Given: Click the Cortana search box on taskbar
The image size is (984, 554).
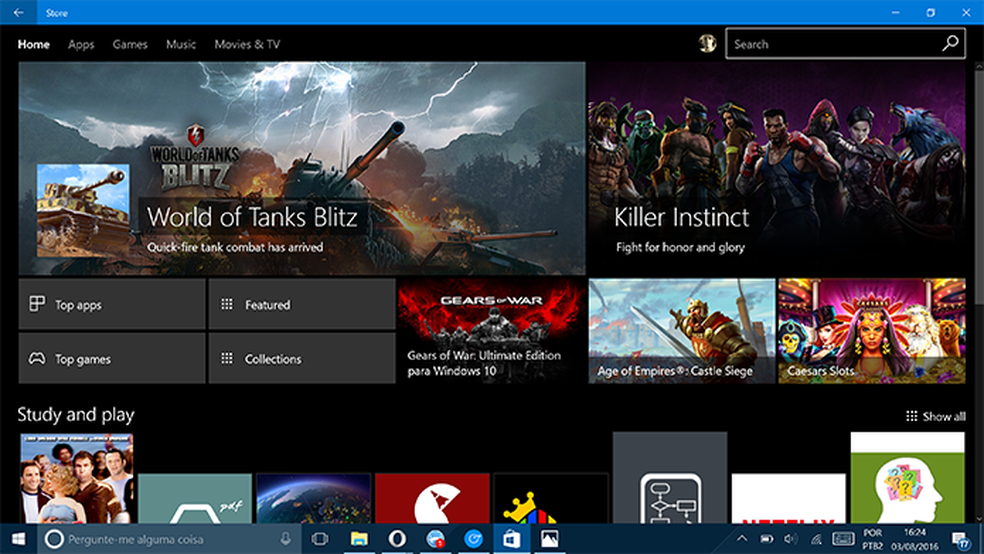Looking at the screenshot, I should click(169, 539).
